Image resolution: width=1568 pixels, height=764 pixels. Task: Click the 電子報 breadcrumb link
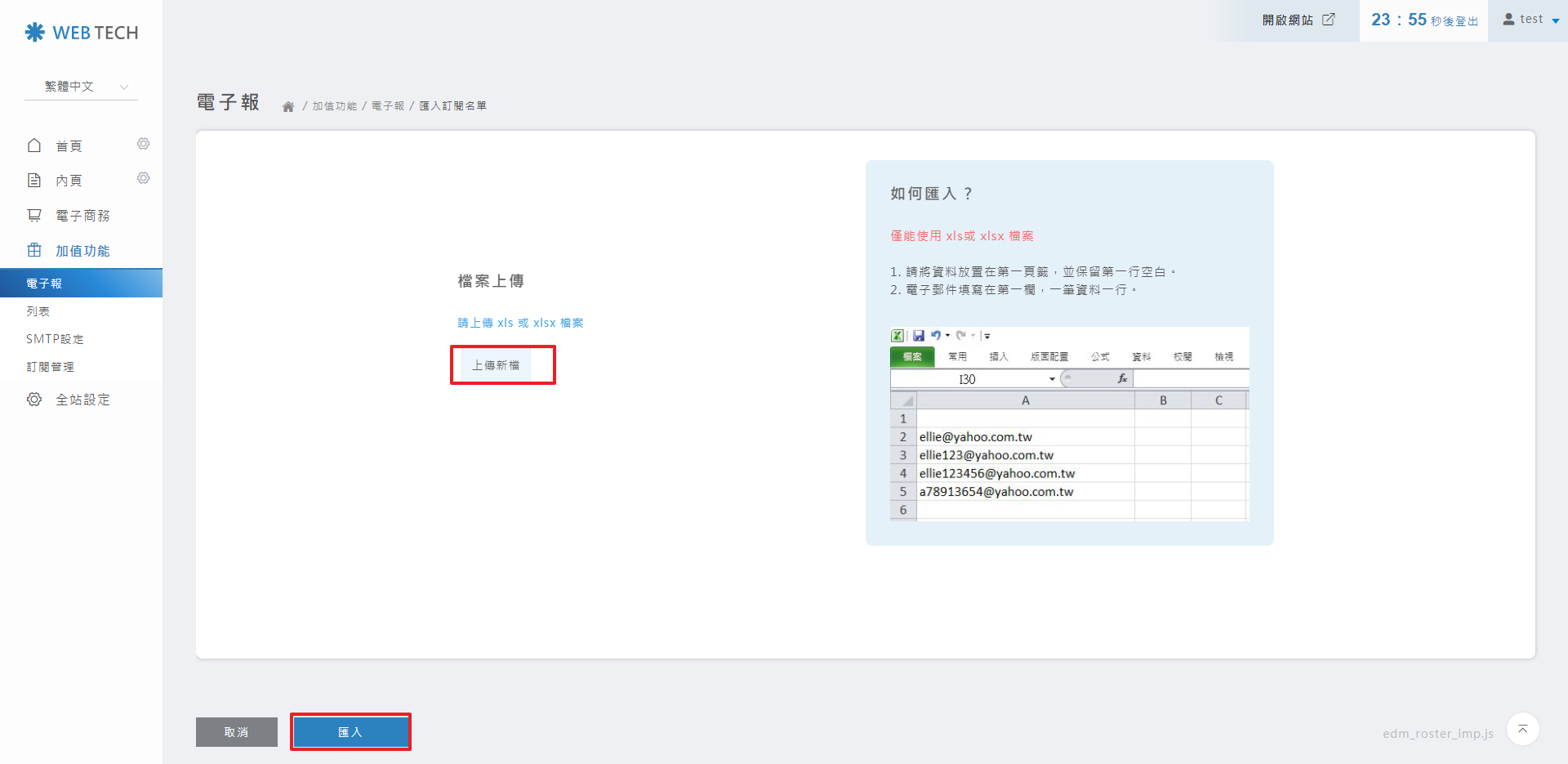388,106
